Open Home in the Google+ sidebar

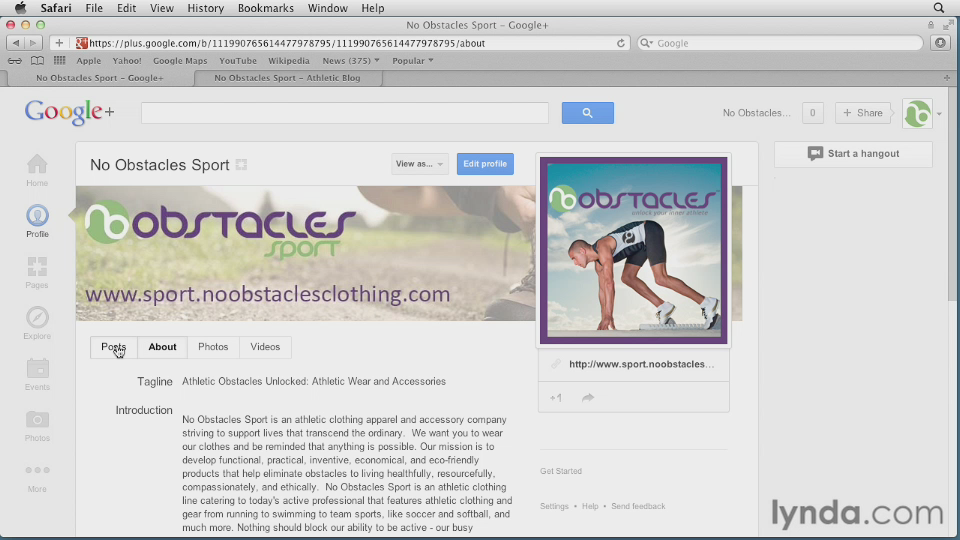(37, 169)
